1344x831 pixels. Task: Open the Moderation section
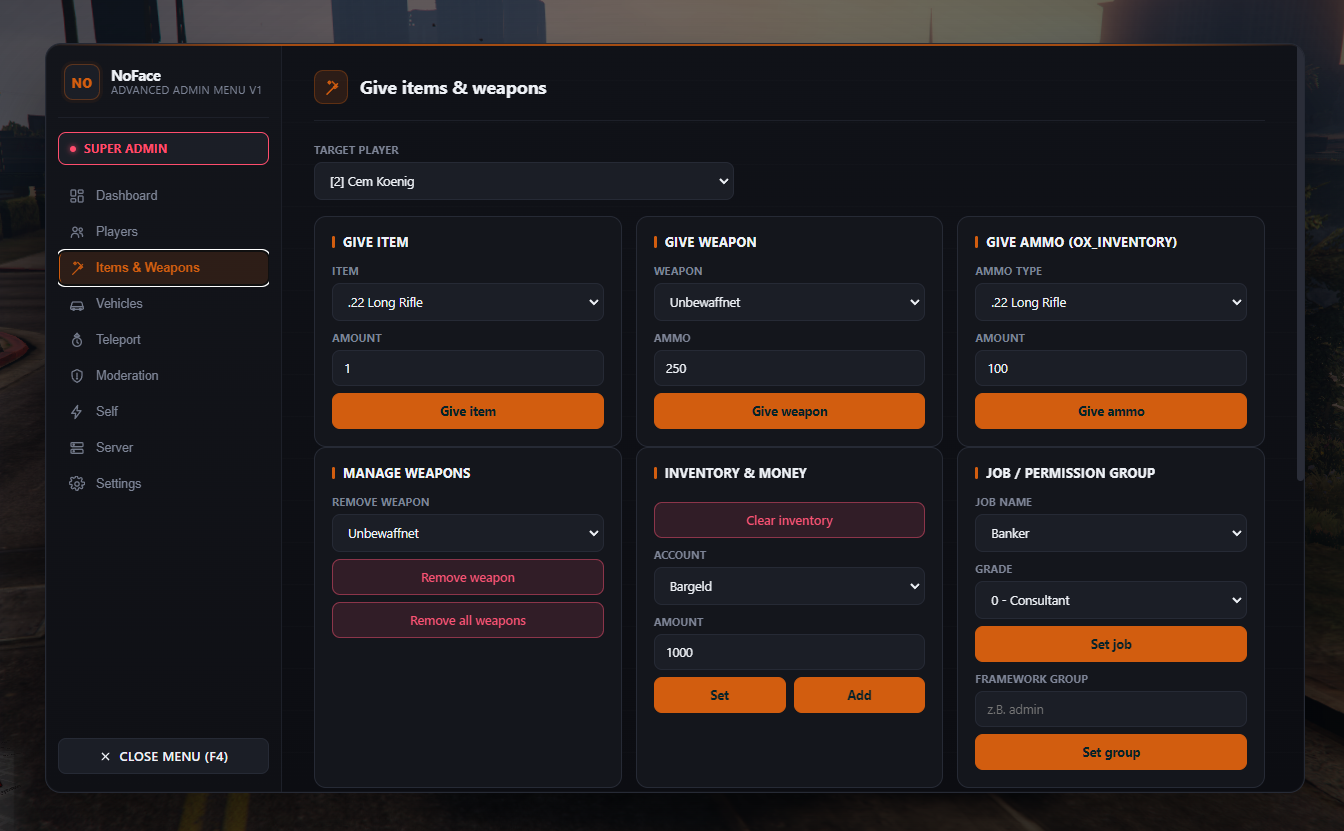coord(163,376)
